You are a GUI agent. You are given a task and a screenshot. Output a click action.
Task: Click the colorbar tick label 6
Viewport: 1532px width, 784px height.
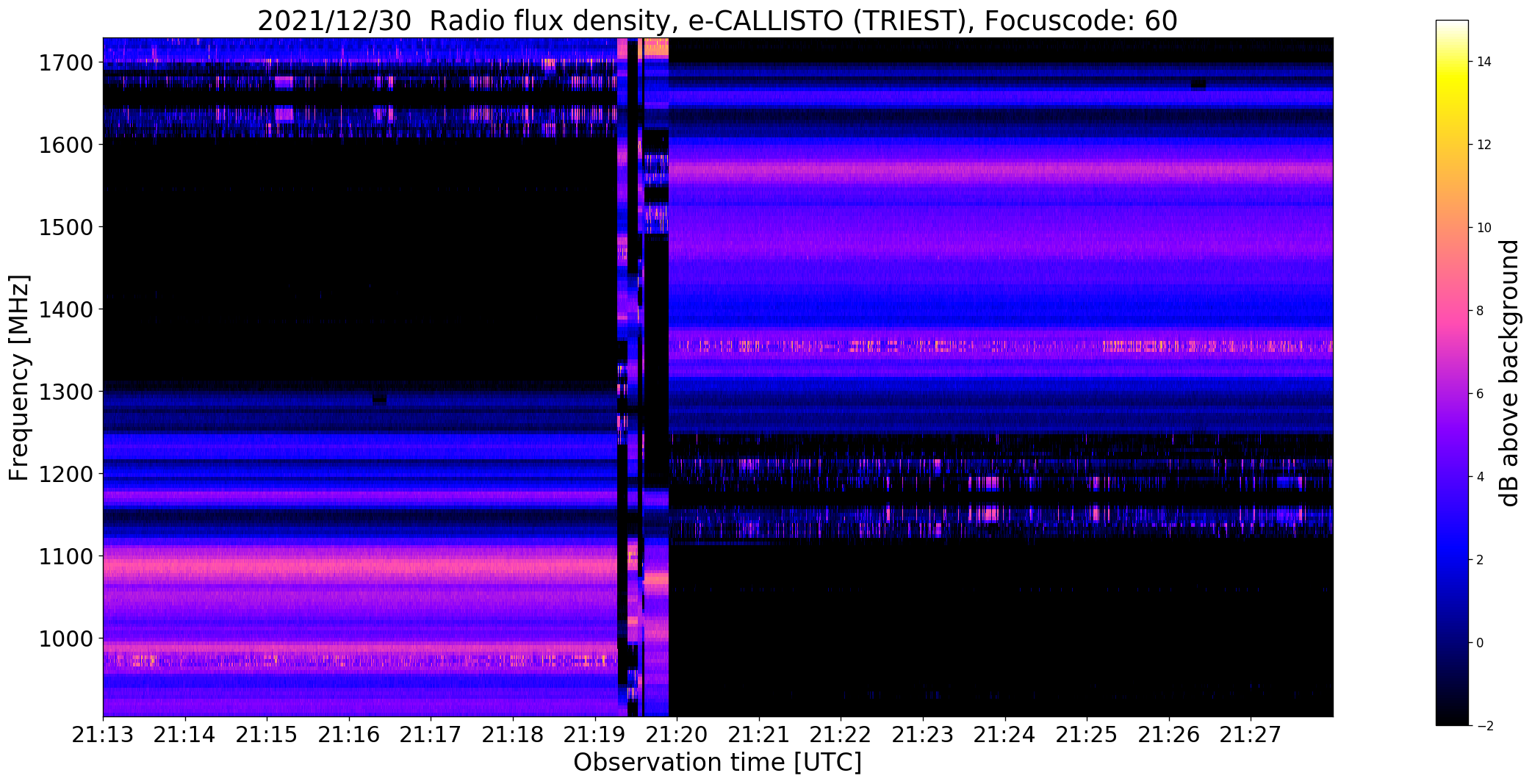[x=1480, y=395]
